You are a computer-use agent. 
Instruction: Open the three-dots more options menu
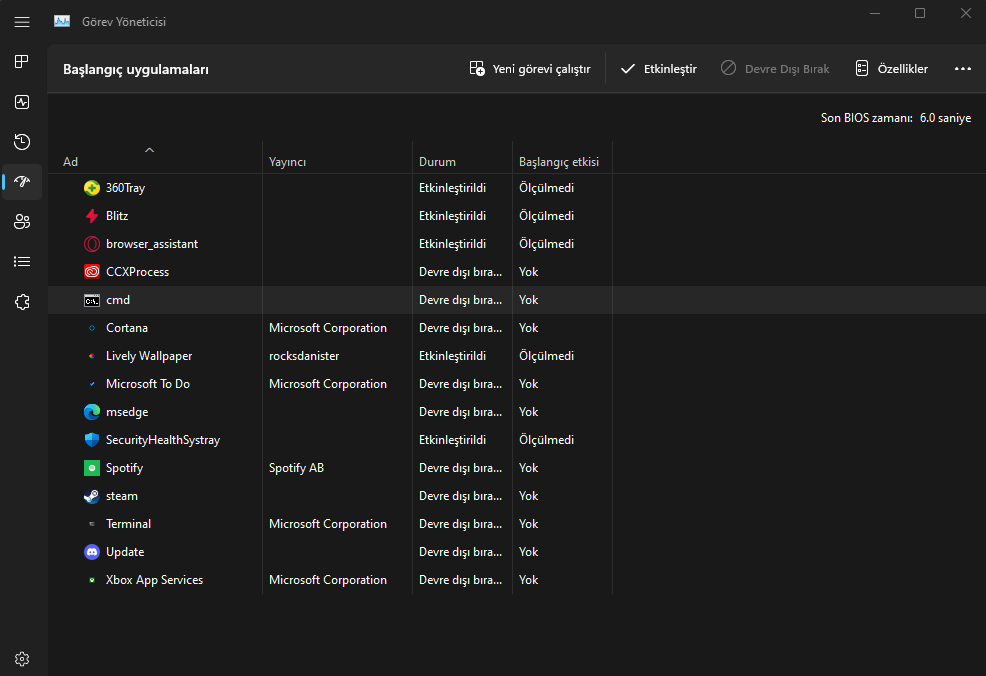click(x=963, y=69)
